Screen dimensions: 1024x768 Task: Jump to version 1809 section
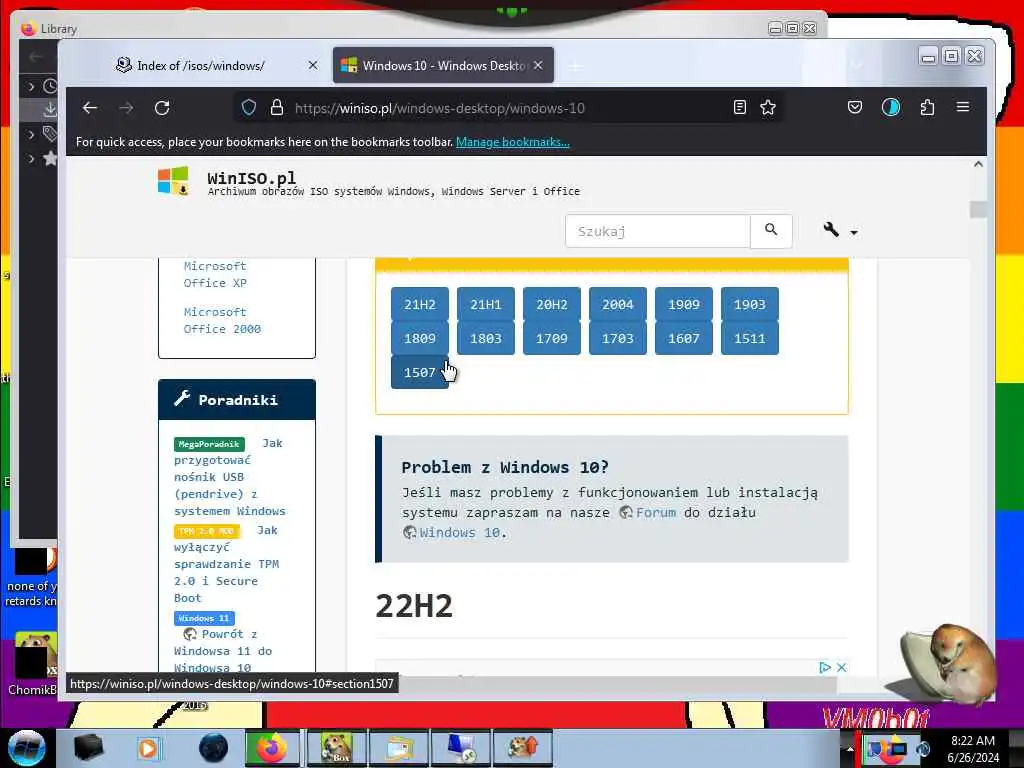[419, 338]
